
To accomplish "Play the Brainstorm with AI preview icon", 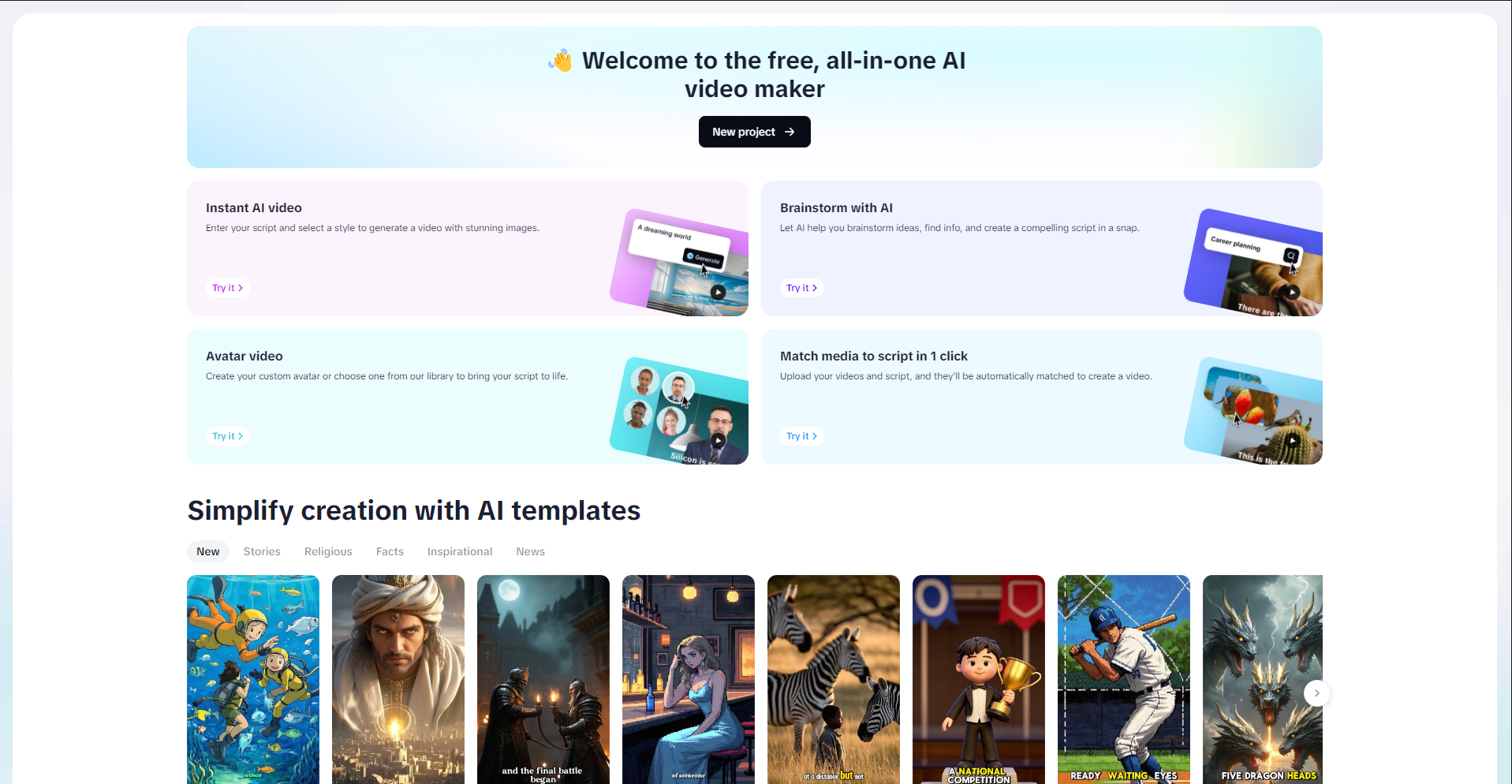I will [1292, 292].
